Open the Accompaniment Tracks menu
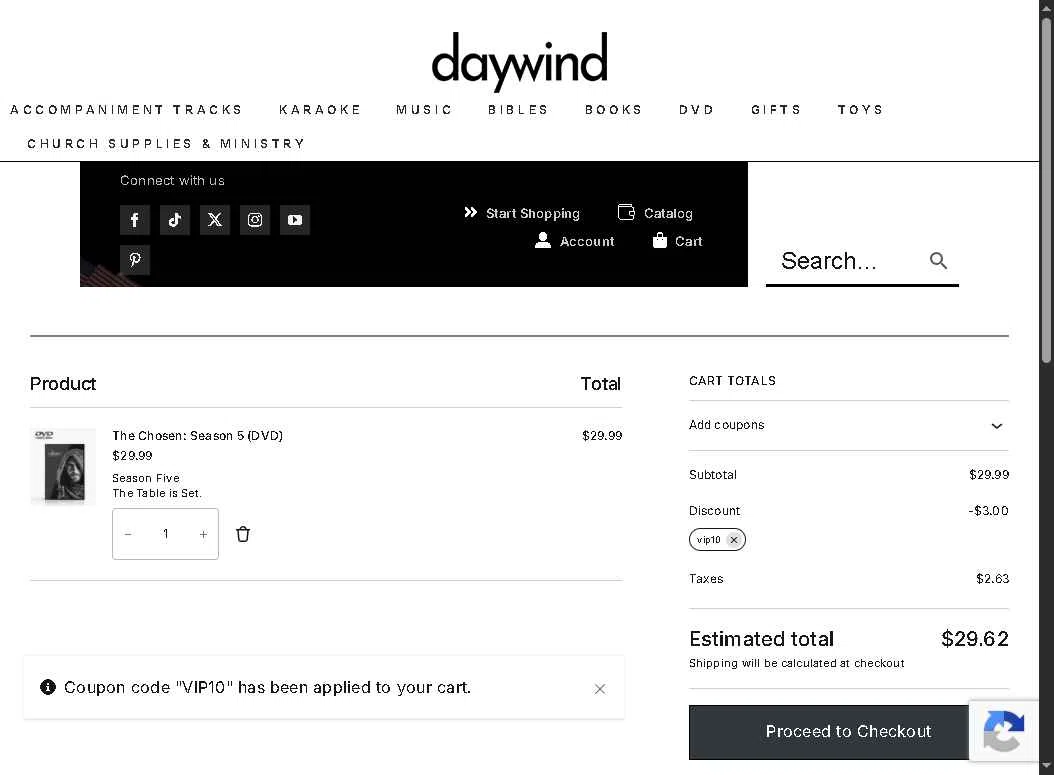 pos(126,110)
